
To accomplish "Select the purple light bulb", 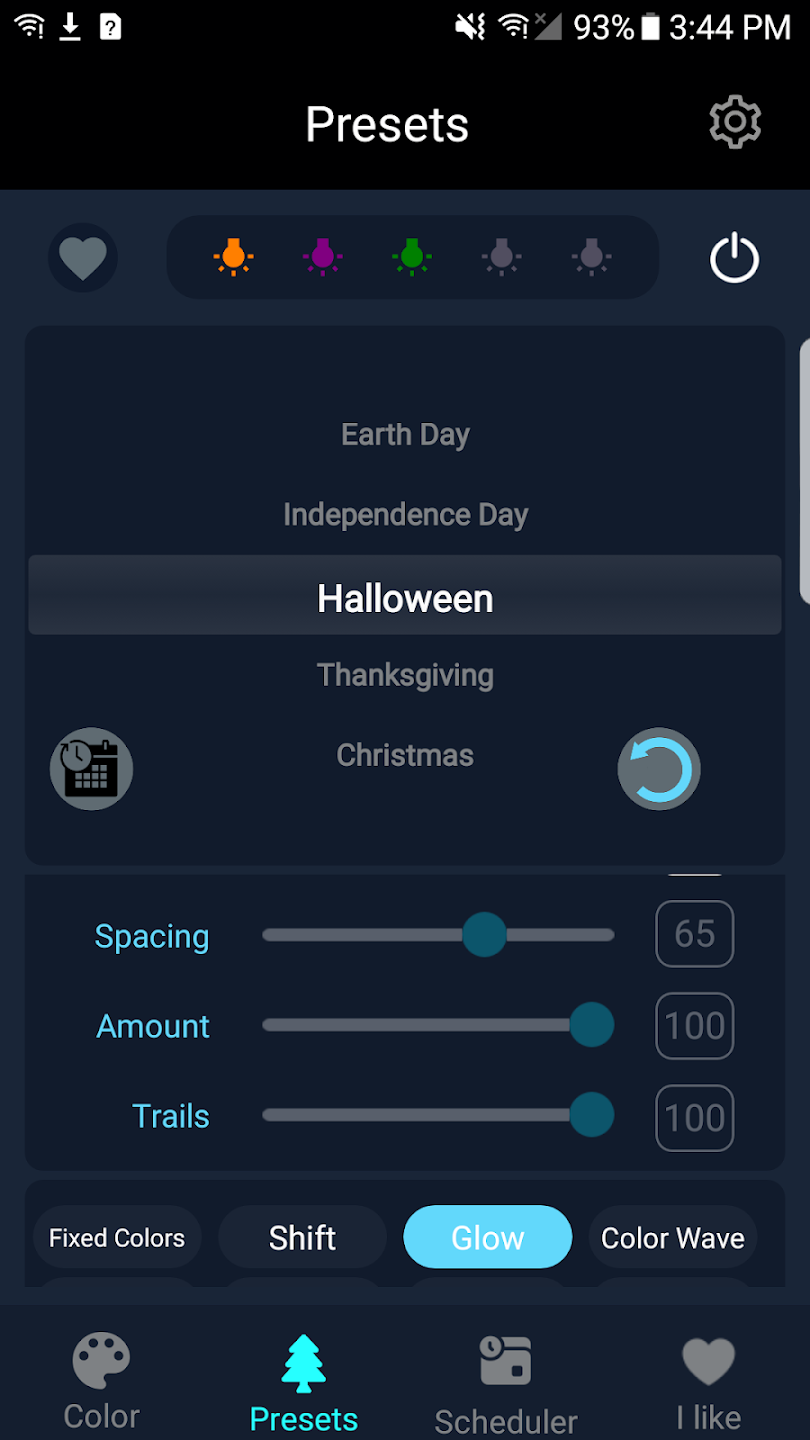I will 322,257.
